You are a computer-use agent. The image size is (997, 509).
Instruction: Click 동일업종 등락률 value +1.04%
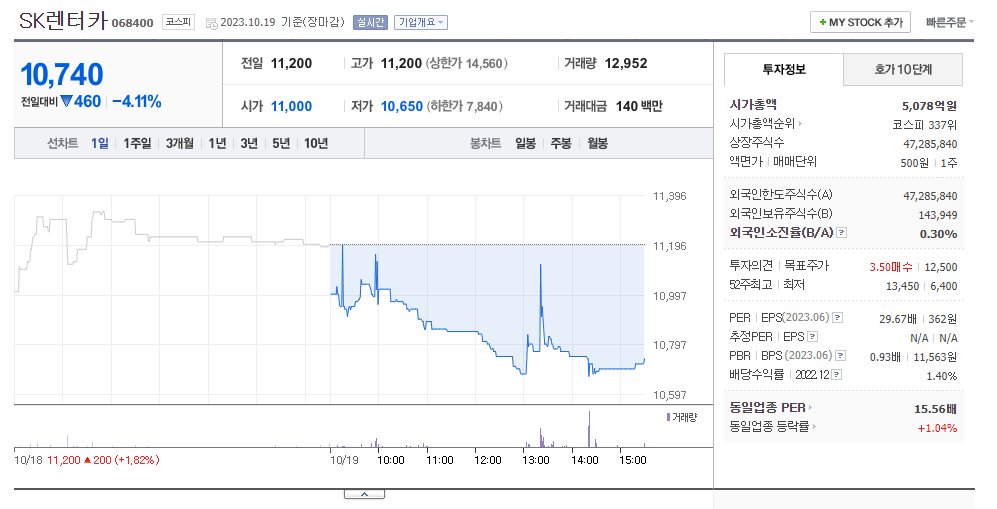click(x=937, y=428)
